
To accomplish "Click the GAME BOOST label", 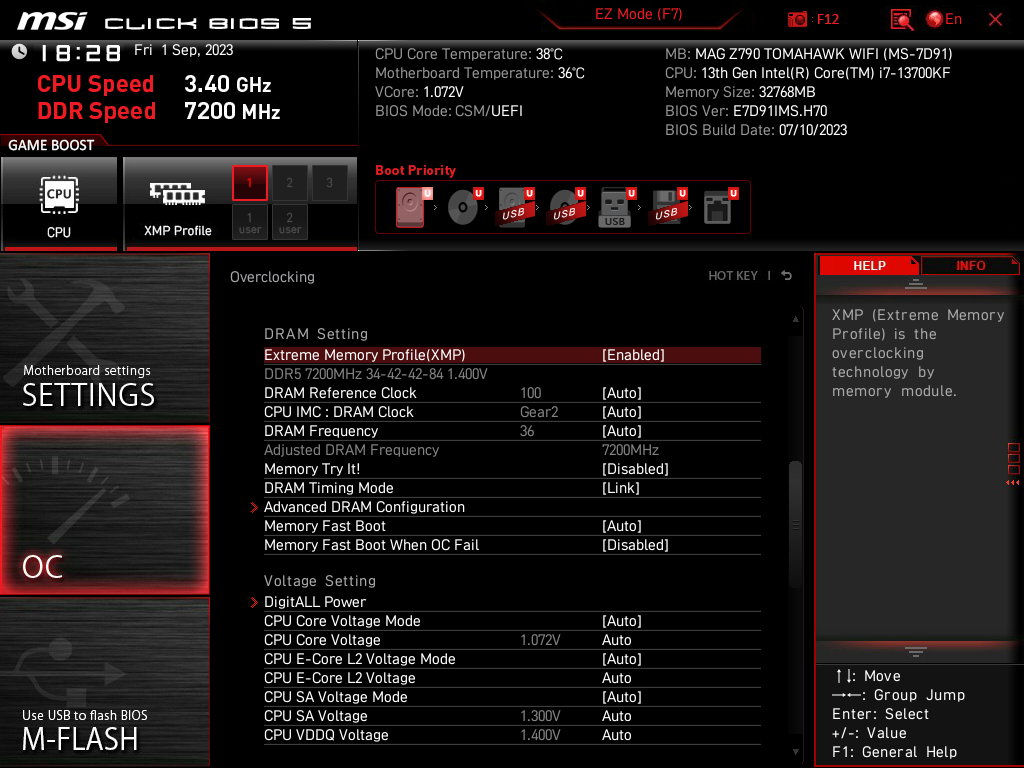I will point(51,145).
